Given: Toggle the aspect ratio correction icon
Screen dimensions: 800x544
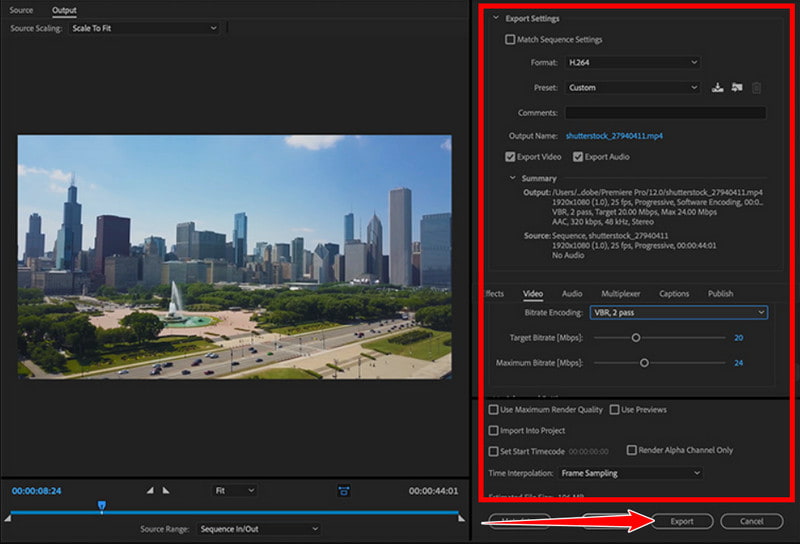Looking at the screenshot, I should tap(344, 491).
